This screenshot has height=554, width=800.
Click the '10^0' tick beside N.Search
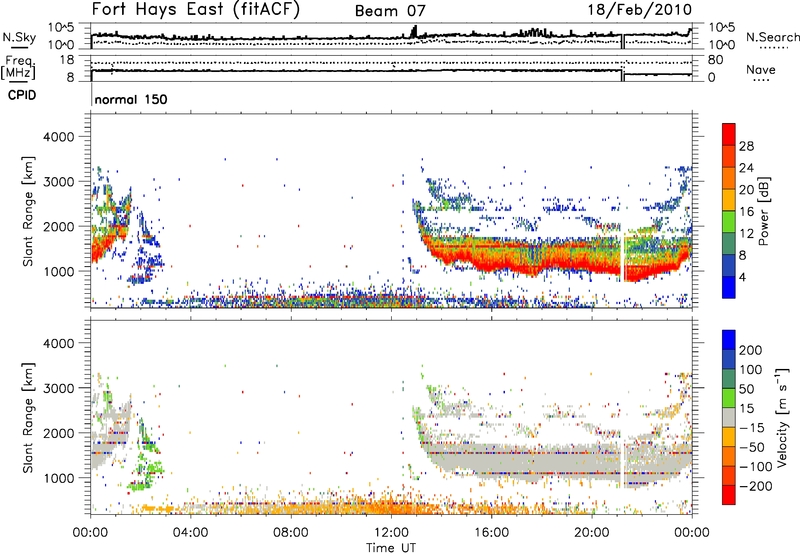point(721,45)
